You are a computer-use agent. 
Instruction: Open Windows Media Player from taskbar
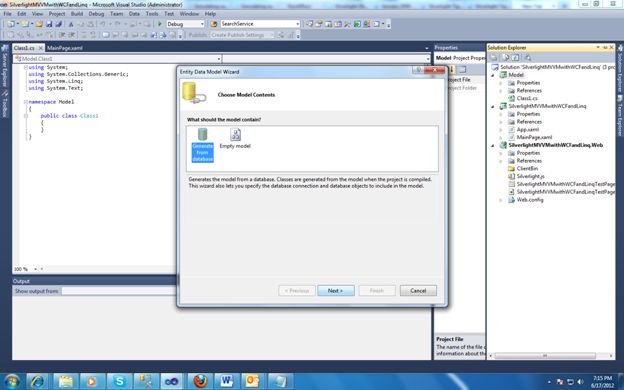click(x=92, y=381)
